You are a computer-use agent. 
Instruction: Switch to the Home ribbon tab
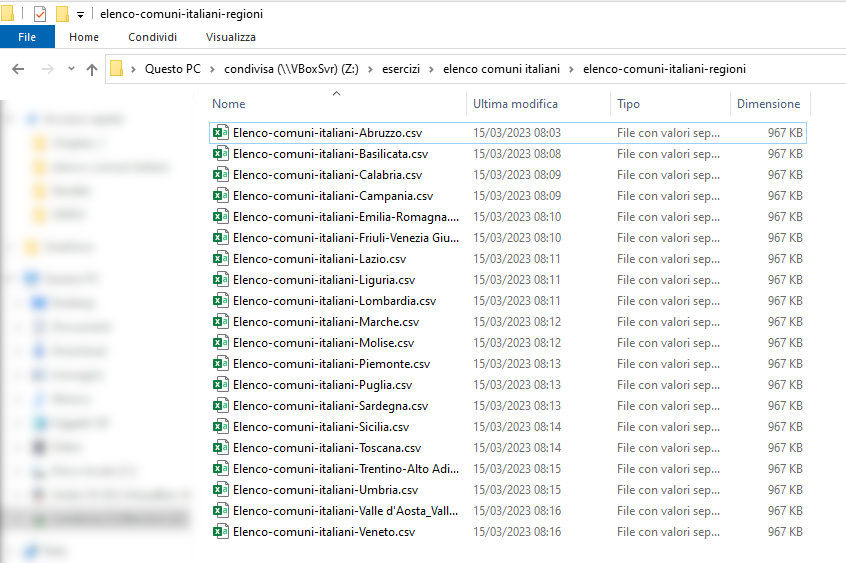point(84,37)
